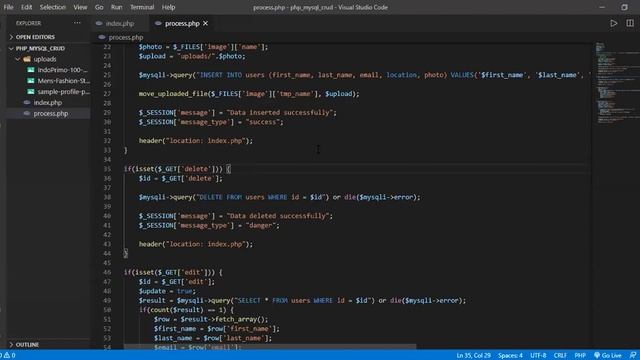Screen dimensions: 640x360
Task: Change CRLF end of line sequence
Action: click(x=560, y=356)
